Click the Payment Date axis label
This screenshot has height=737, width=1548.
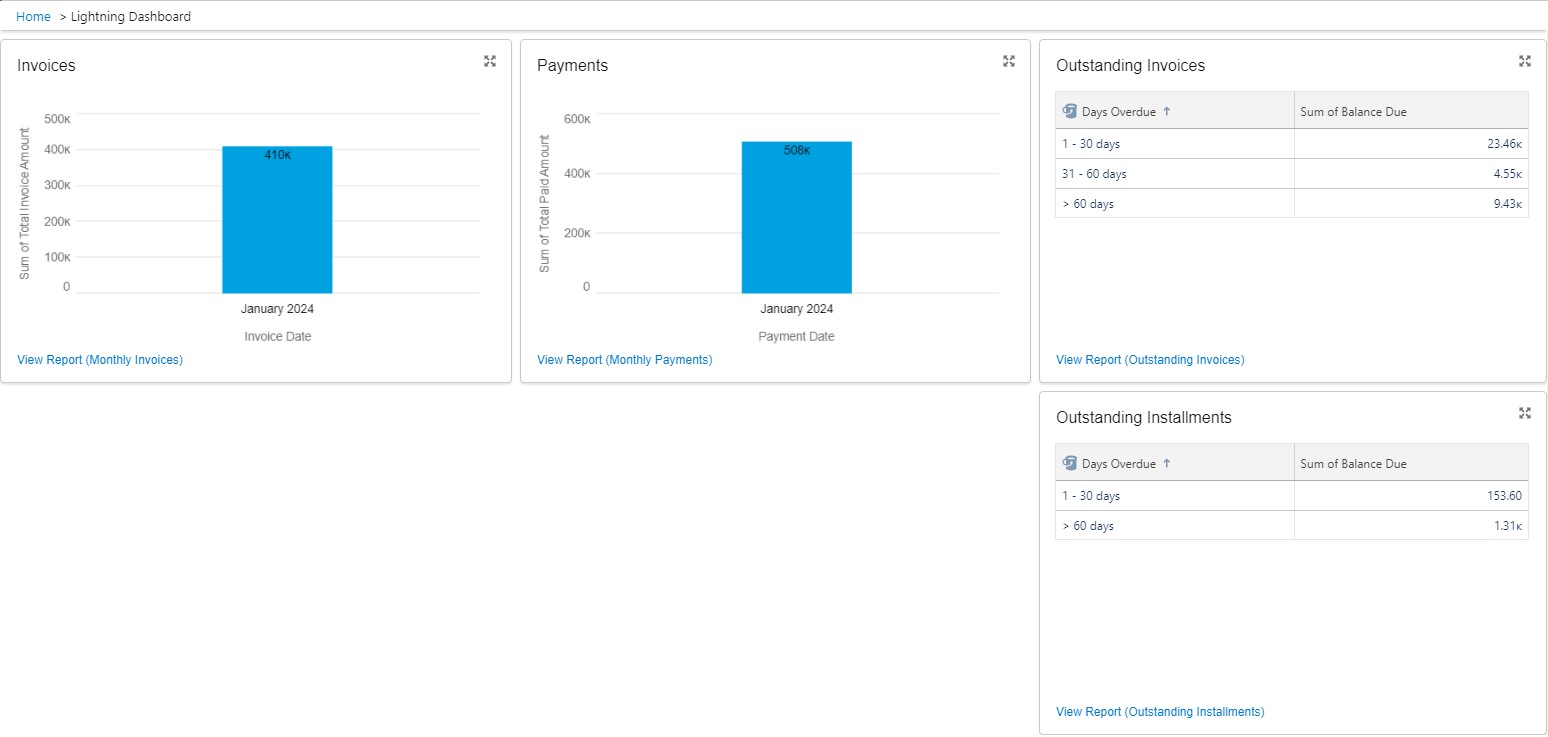[796, 337]
